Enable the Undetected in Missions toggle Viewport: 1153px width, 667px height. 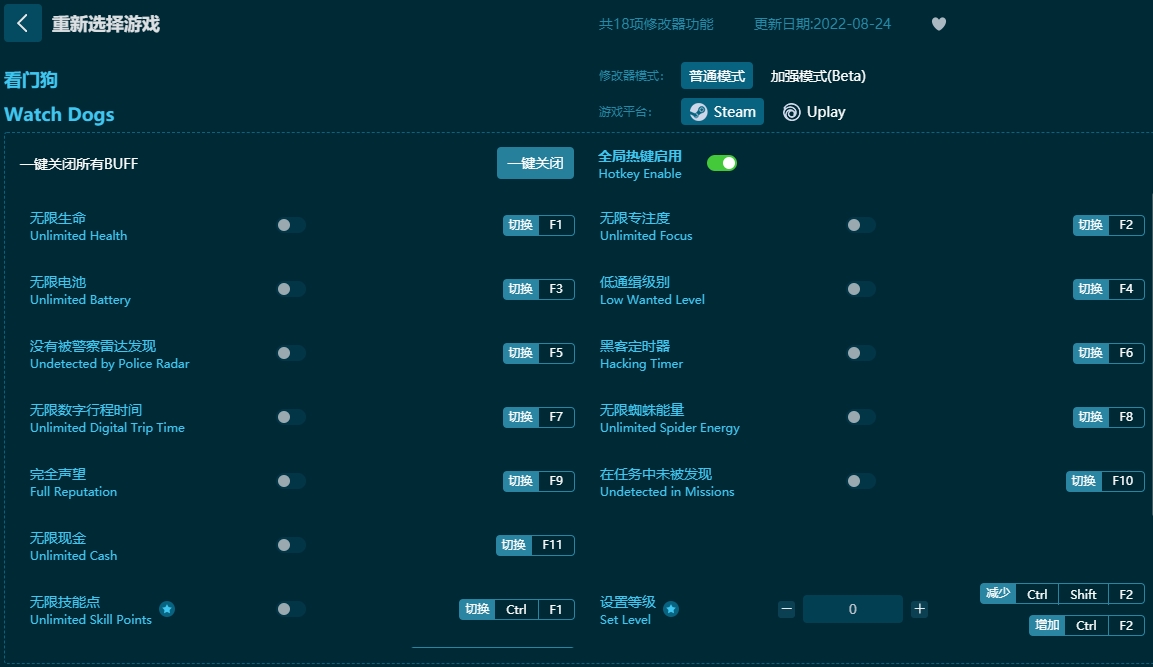pyautogui.click(x=860, y=481)
